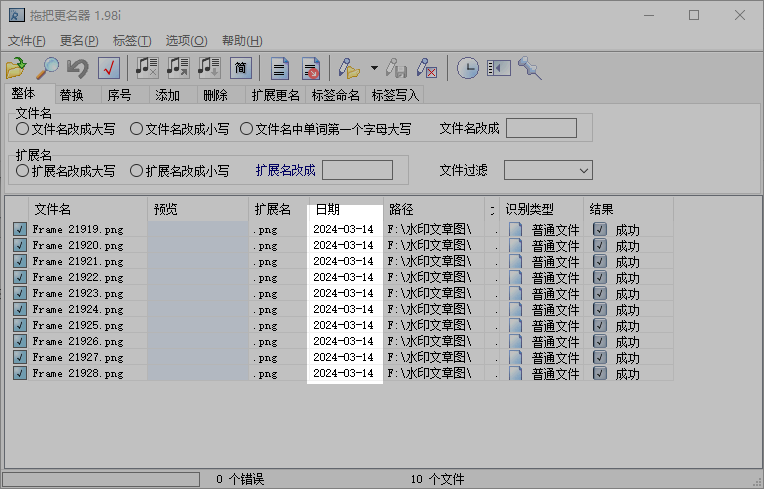The width and height of the screenshot is (764, 489).
Task: Click the 识别类型 column header
Action: coord(542,209)
